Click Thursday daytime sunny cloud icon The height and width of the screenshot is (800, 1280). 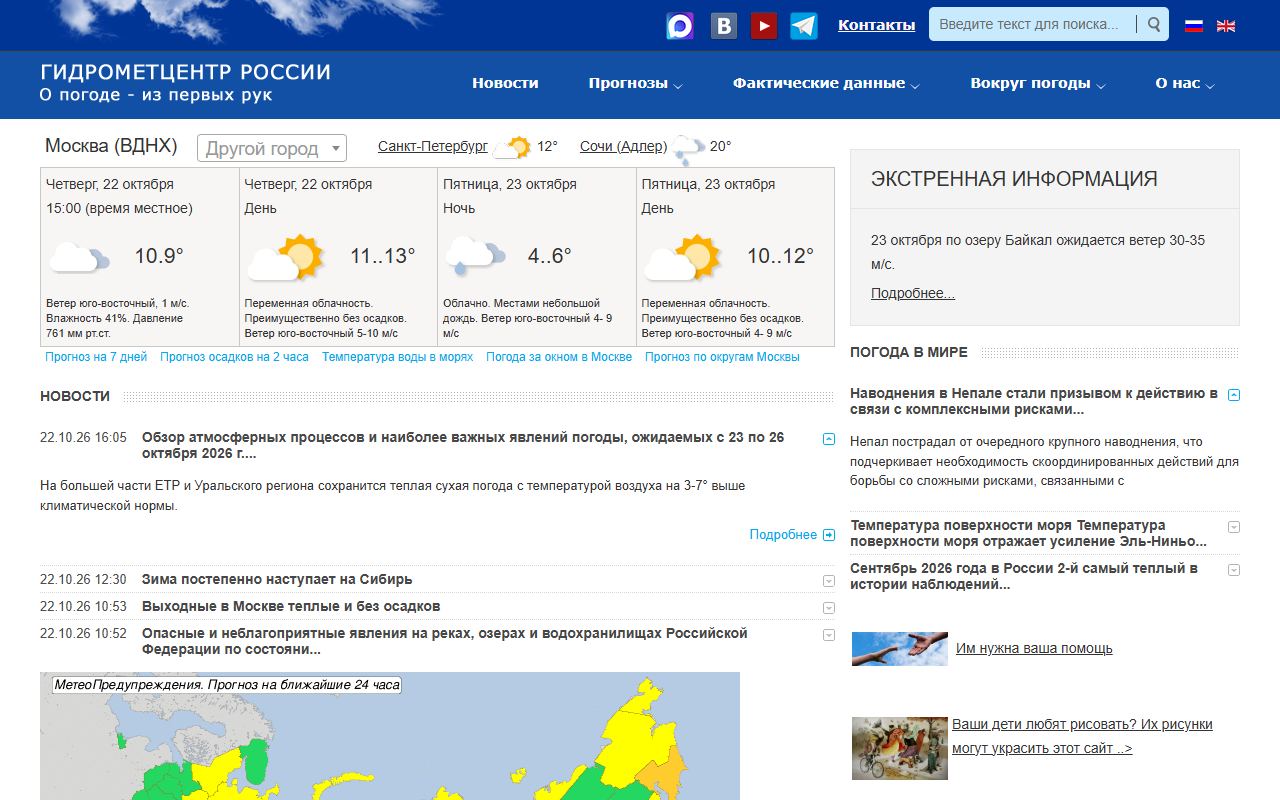286,258
